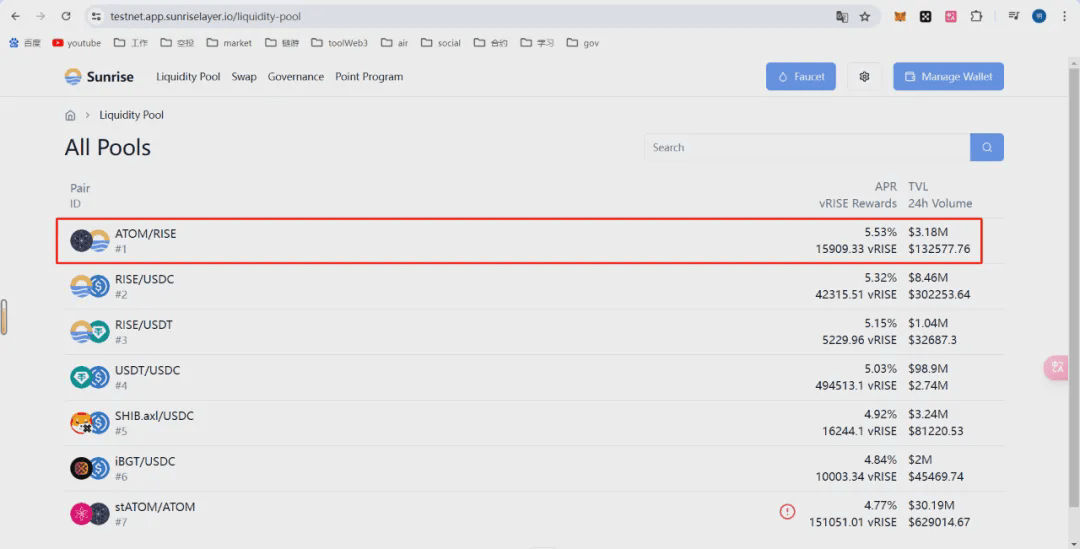This screenshot has width=1080, height=549.
Task: Click the 24h Volume column header
Action: pyautogui.click(x=940, y=204)
